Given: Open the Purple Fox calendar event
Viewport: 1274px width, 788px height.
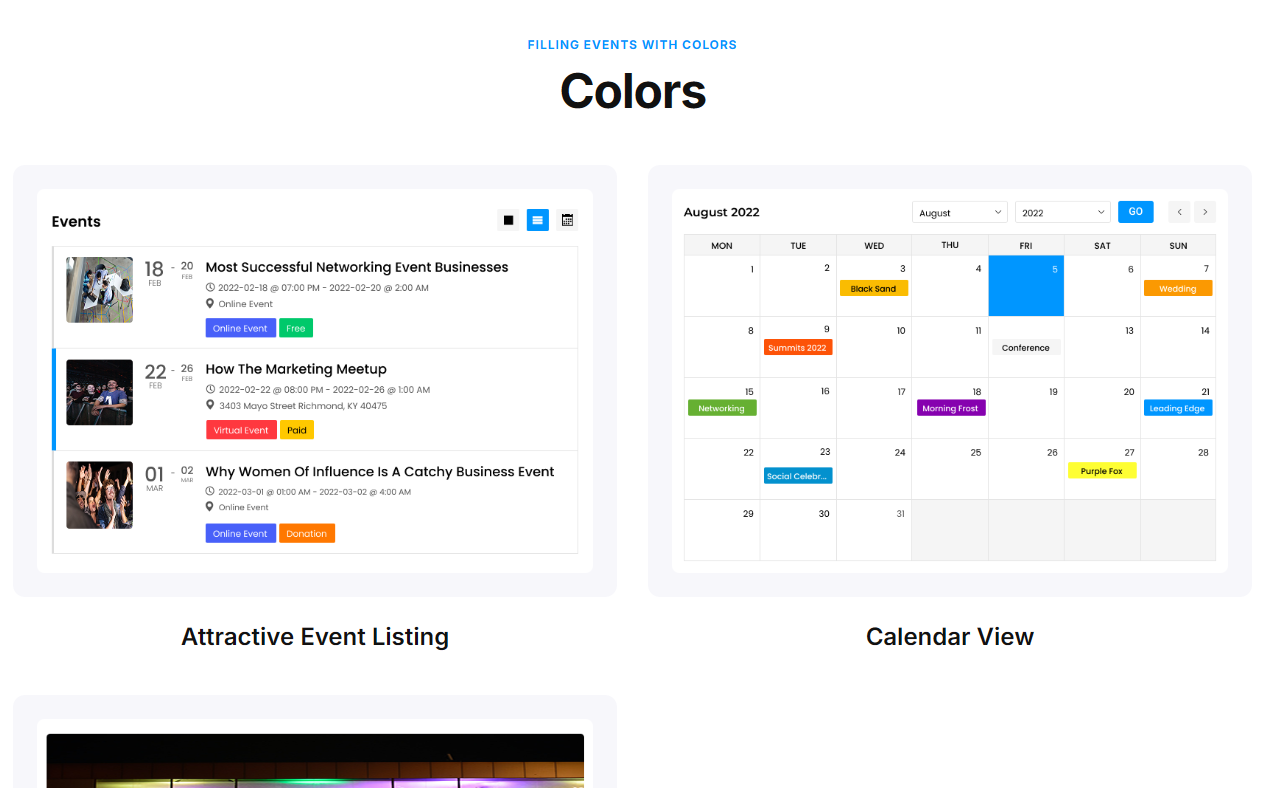Looking at the screenshot, I should [x=1102, y=471].
